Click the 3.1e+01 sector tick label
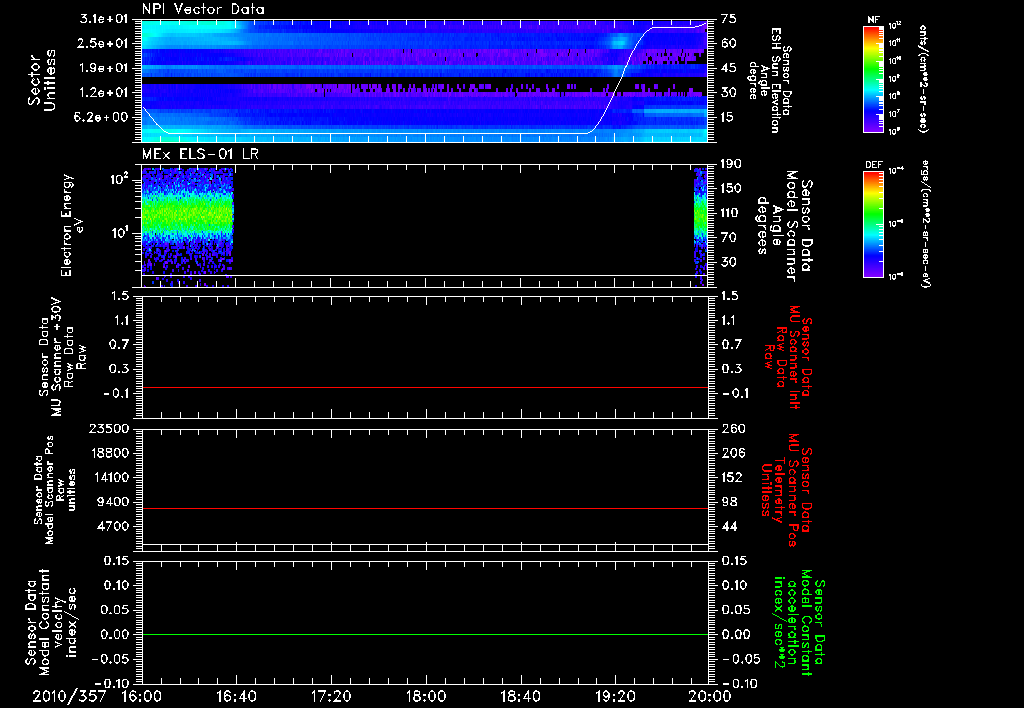Image resolution: width=1024 pixels, height=708 pixels. [x=104, y=19]
